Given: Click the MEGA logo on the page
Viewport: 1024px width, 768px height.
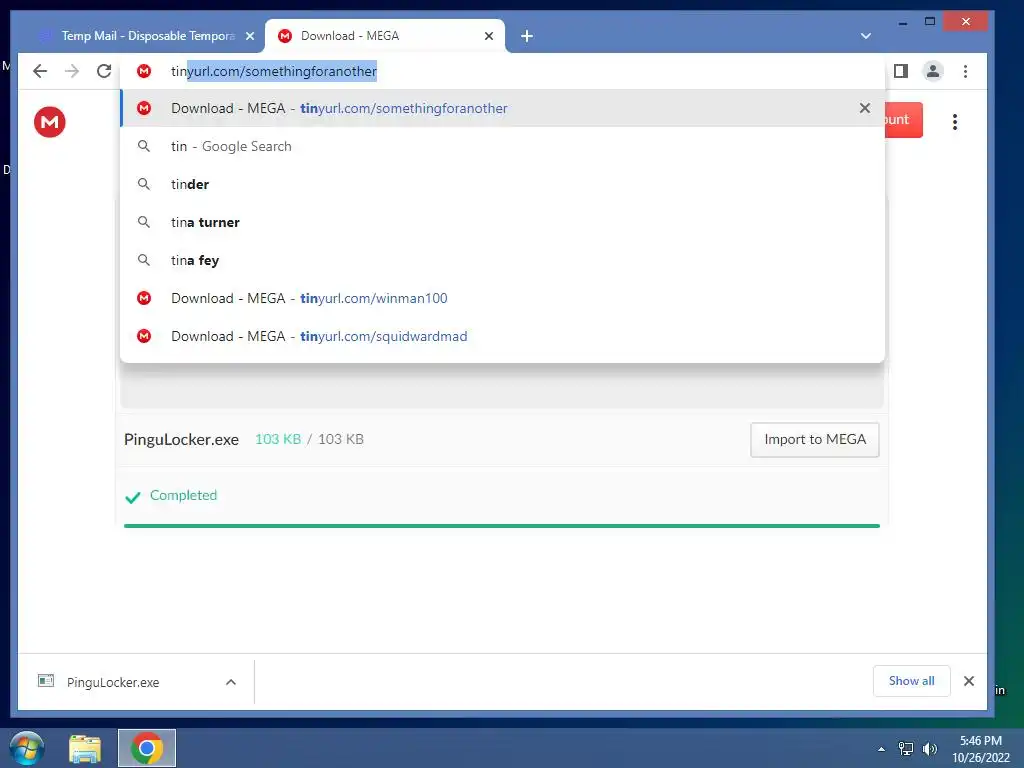Looking at the screenshot, I should pos(50,122).
